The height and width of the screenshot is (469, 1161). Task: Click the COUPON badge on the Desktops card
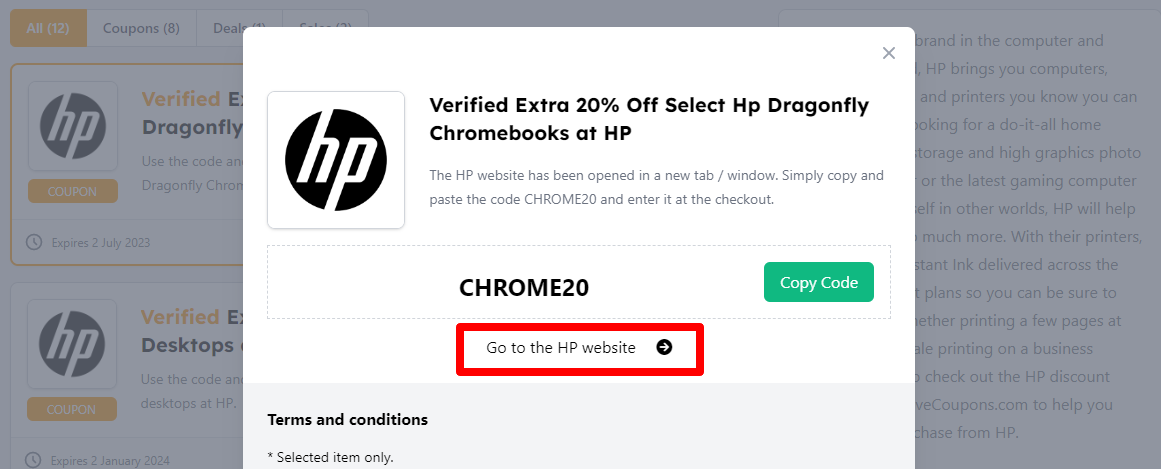72,409
